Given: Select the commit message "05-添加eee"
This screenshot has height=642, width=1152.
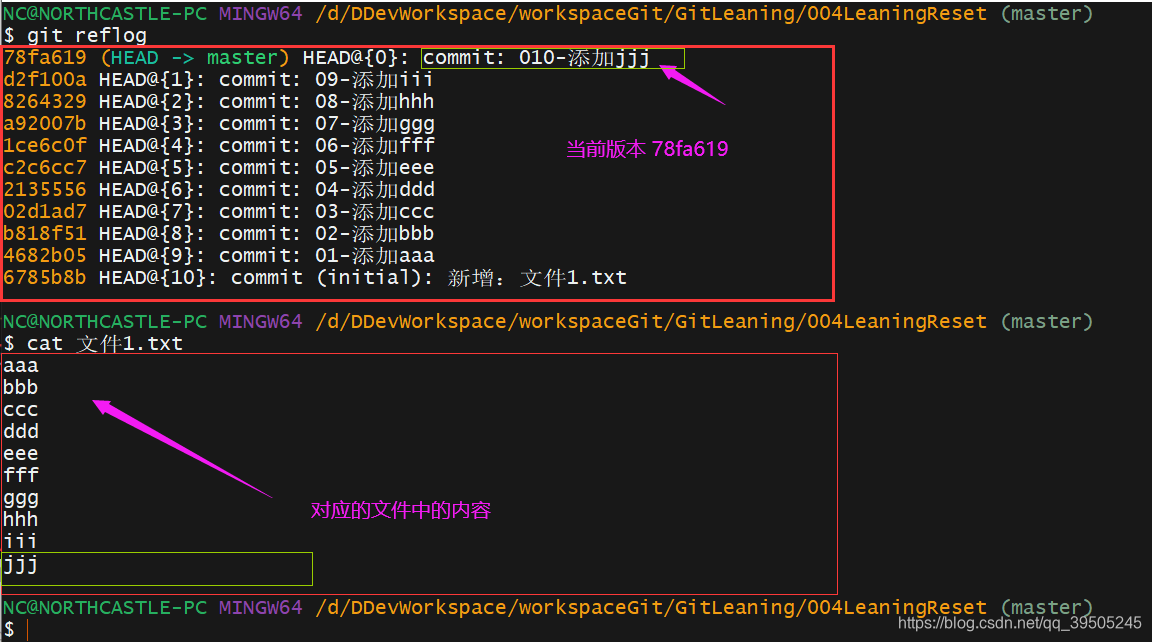Looking at the screenshot, I should pyautogui.click(x=375, y=167).
